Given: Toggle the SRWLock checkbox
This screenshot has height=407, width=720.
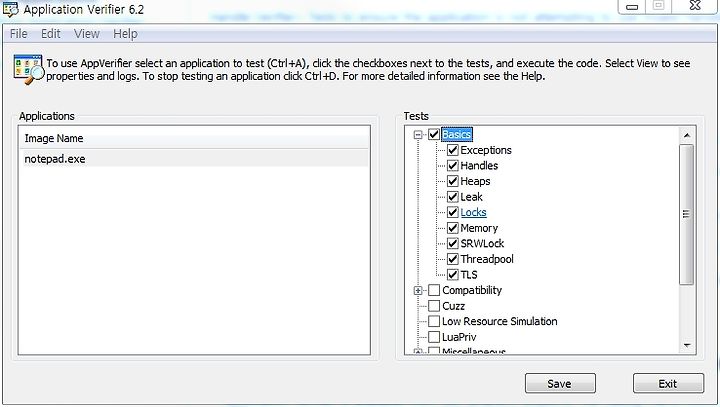Looking at the screenshot, I should (x=453, y=243).
